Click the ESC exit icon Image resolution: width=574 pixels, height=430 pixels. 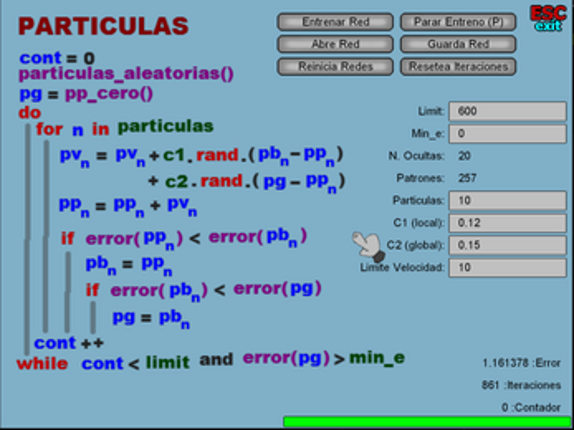pos(548,18)
